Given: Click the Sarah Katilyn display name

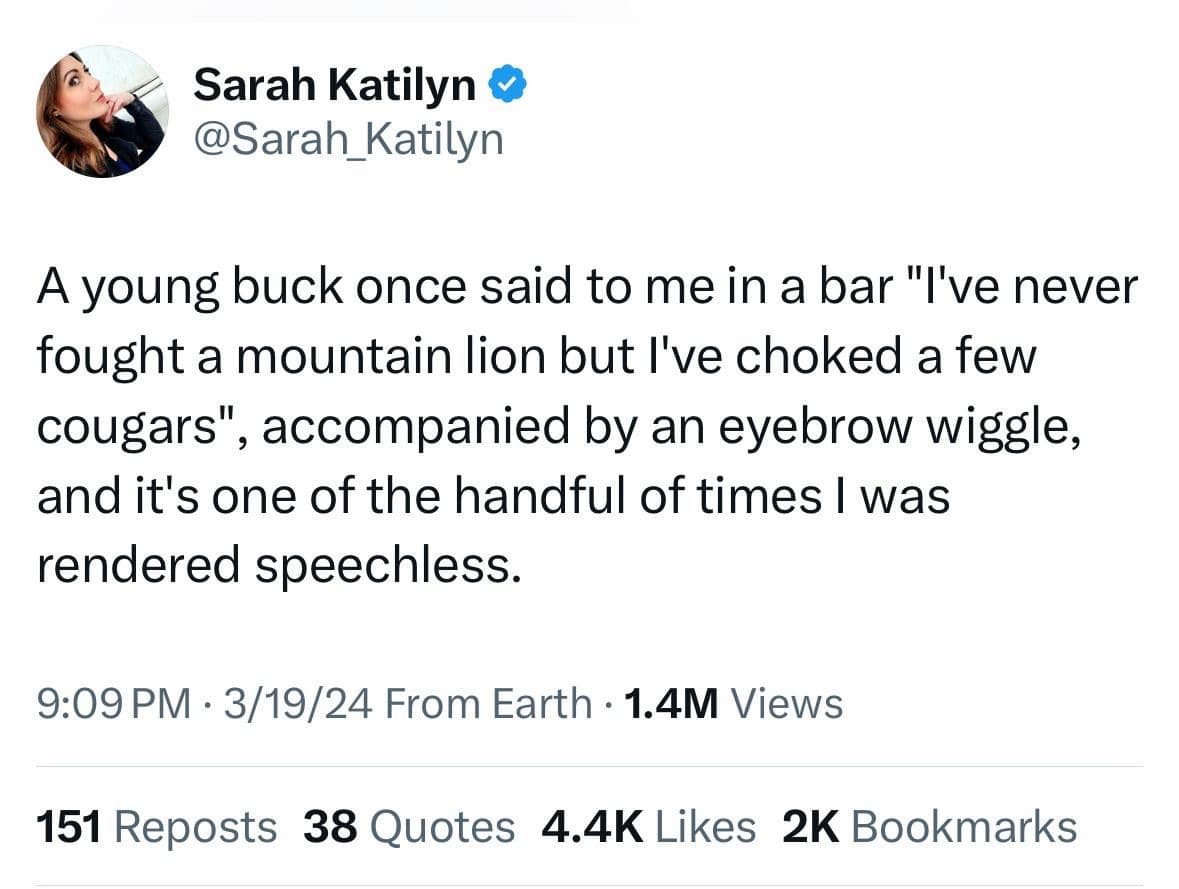Looking at the screenshot, I should click(x=335, y=83).
